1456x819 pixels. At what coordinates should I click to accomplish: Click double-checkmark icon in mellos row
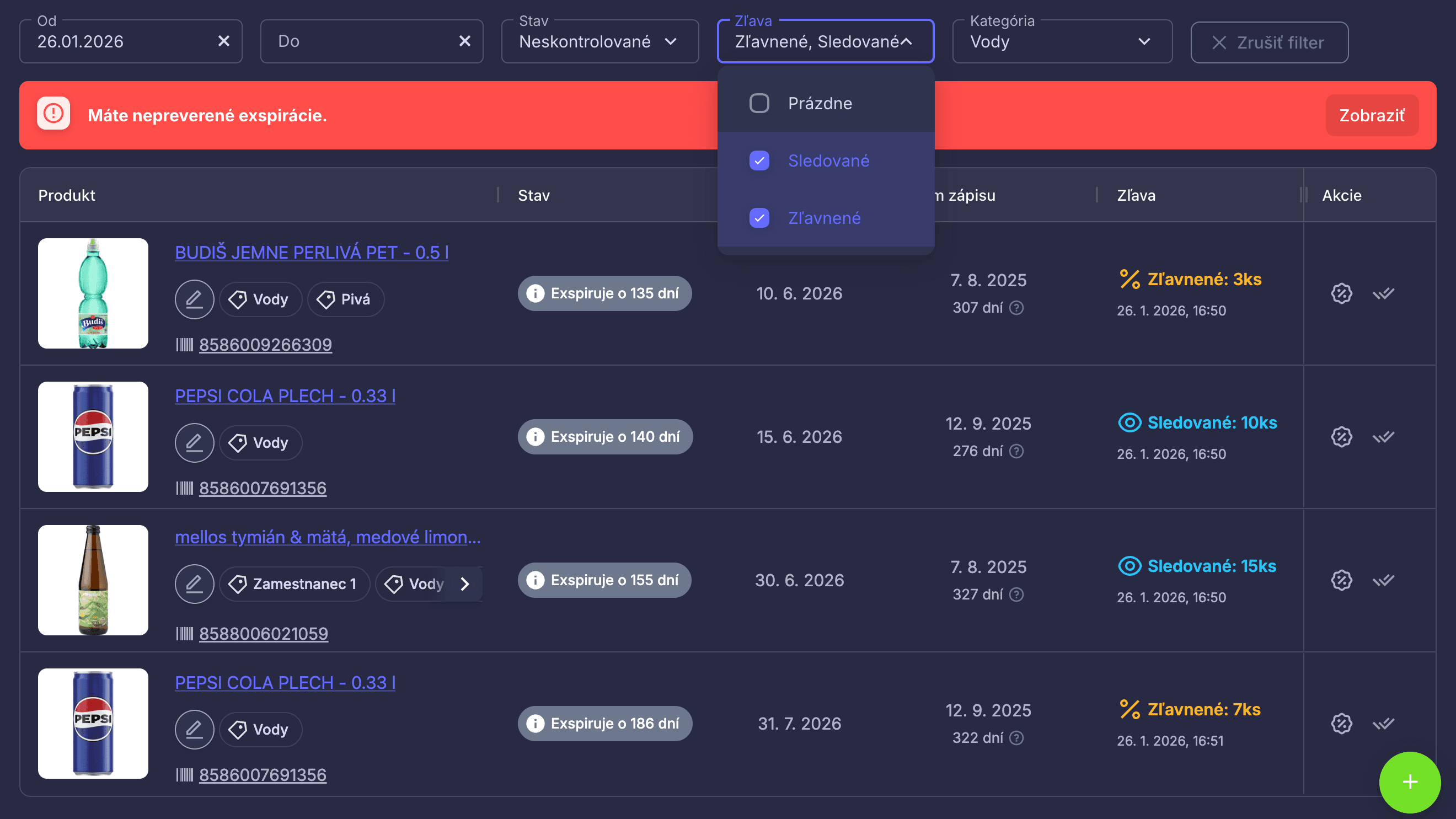[x=1383, y=581]
